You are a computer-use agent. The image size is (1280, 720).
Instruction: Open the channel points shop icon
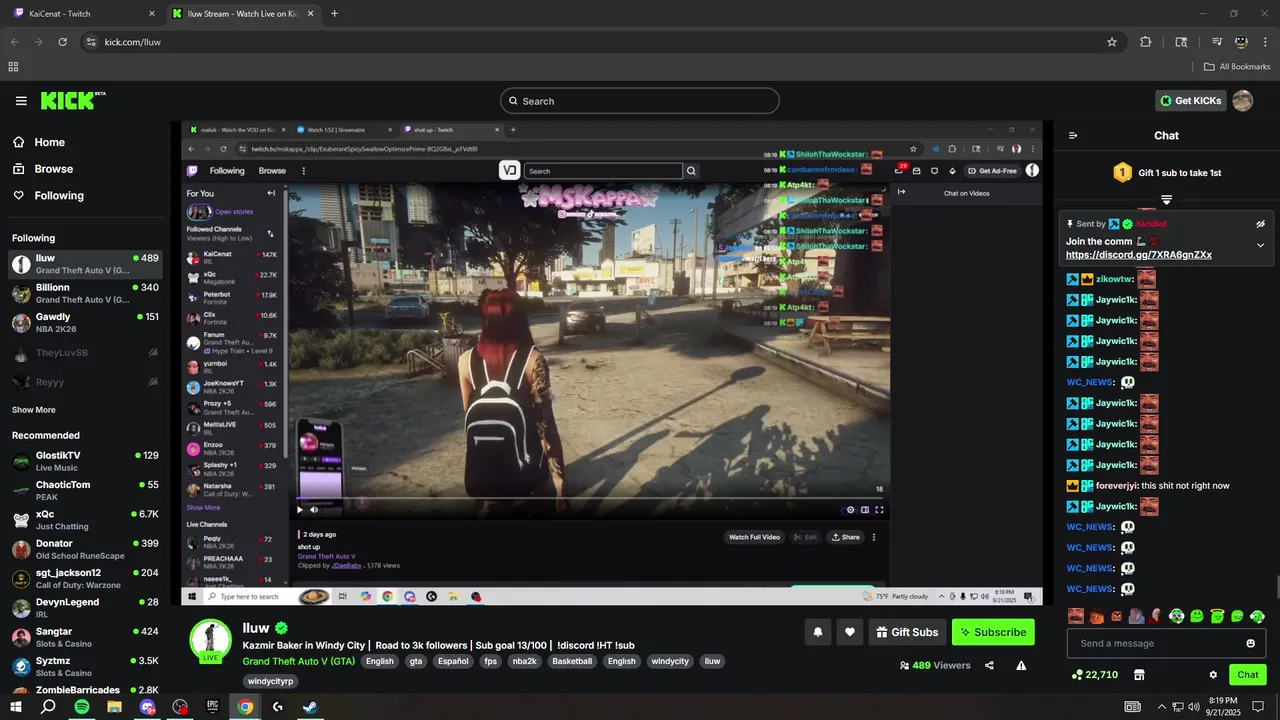(1139, 675)
